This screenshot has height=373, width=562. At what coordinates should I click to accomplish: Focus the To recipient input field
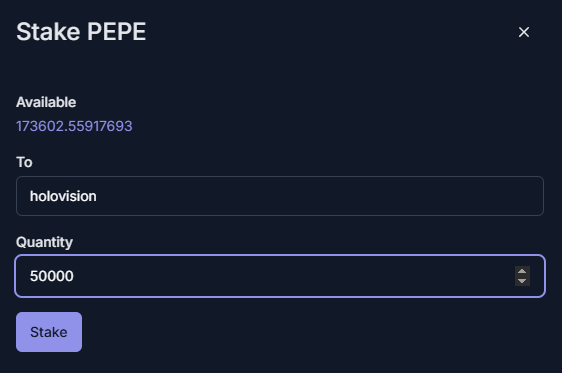coord(280,196)
